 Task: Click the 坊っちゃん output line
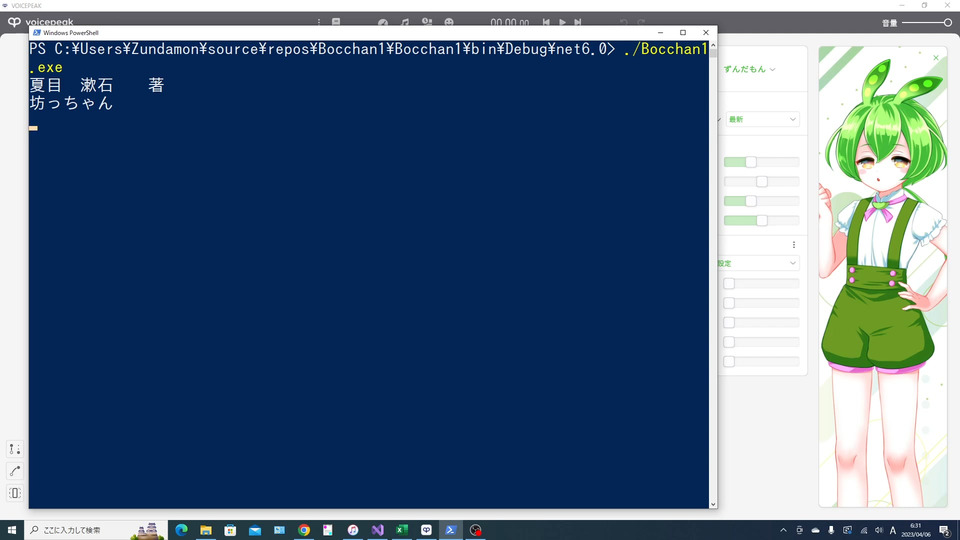pyautogui.click(x=72, y=103)
